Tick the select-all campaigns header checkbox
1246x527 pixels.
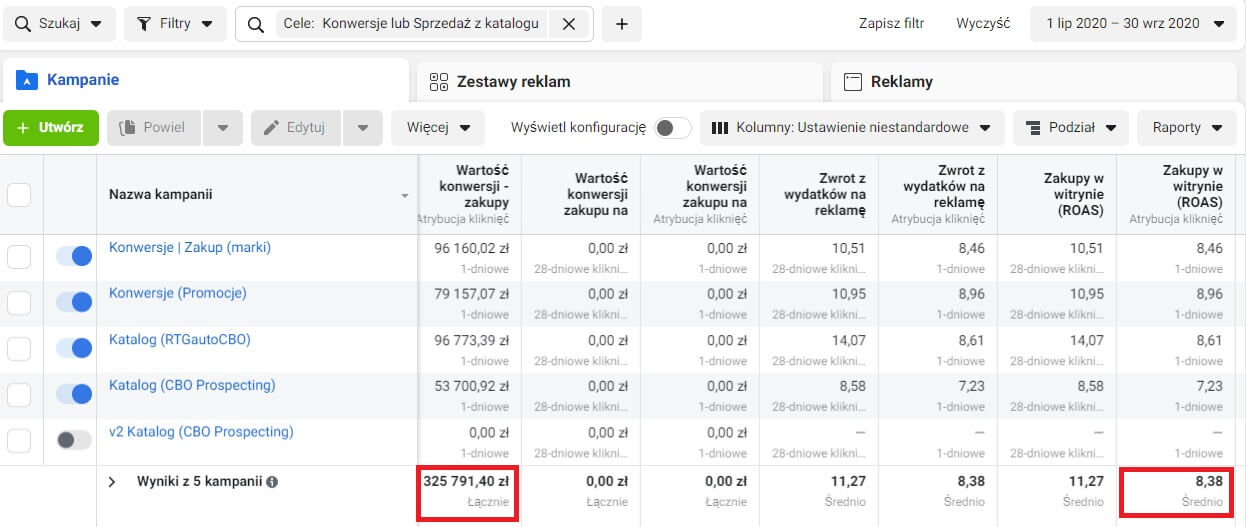pos(19,195)
